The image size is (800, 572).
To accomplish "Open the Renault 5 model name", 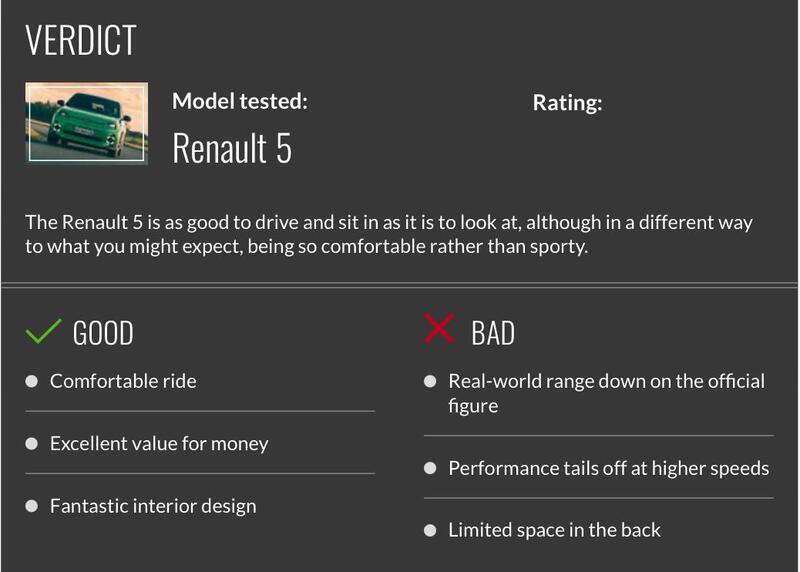I will pyautogui.click(x=232, y=148).
